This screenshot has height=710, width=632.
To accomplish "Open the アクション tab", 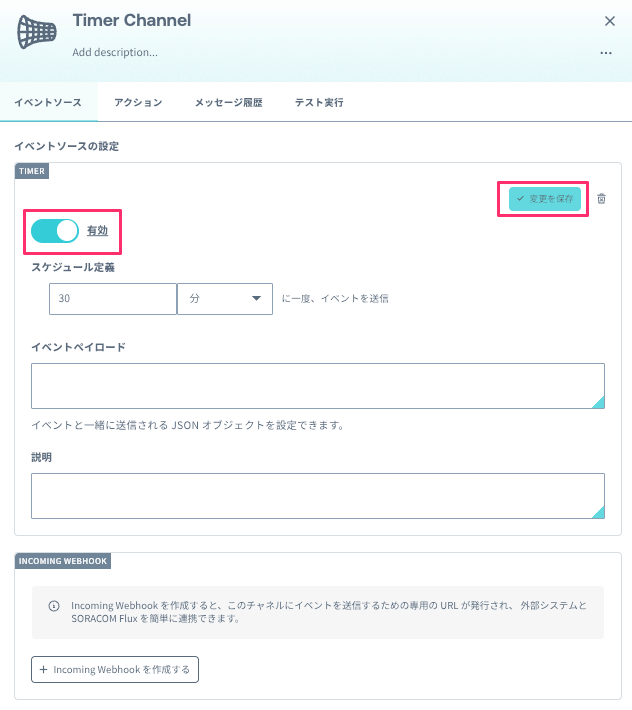I will point(138,102).
